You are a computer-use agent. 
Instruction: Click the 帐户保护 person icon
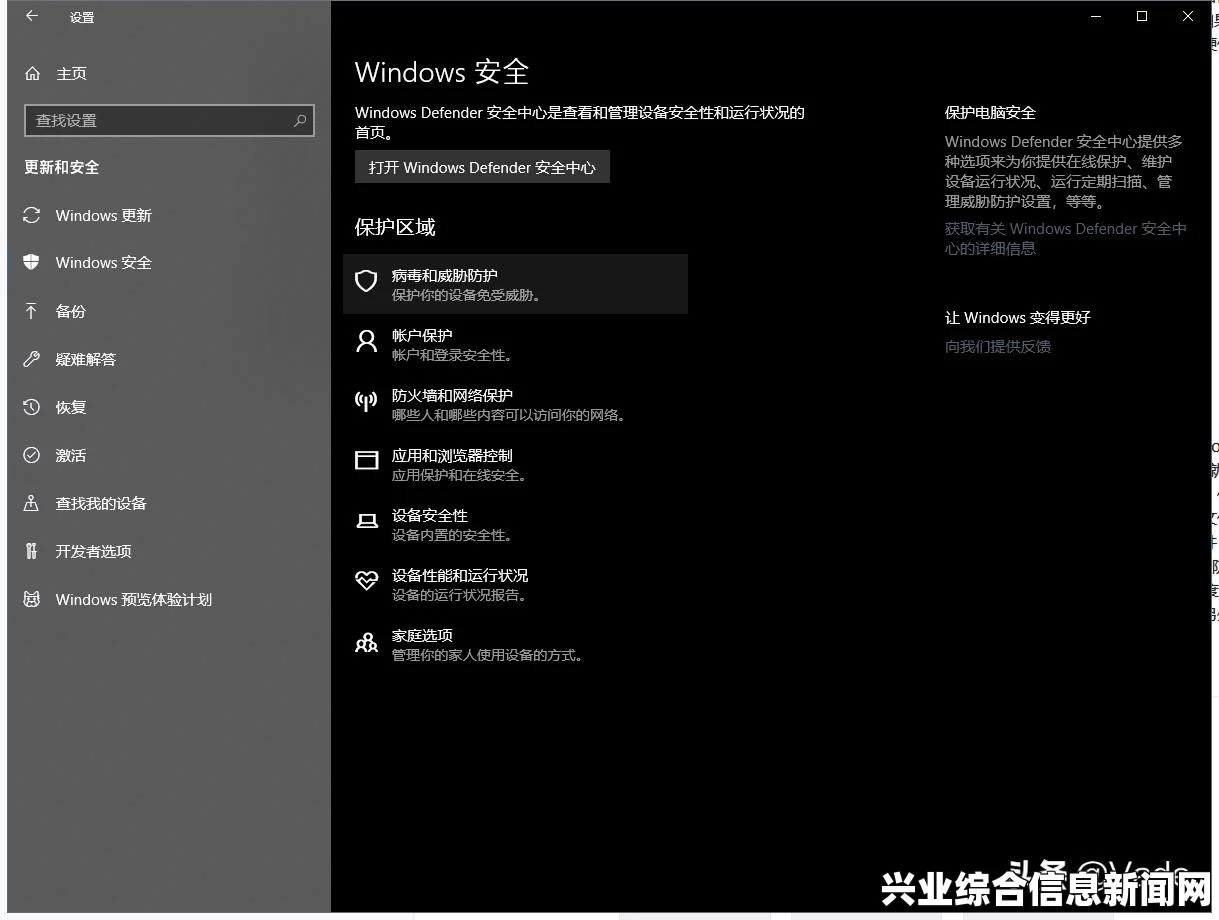tap(367, 341)
